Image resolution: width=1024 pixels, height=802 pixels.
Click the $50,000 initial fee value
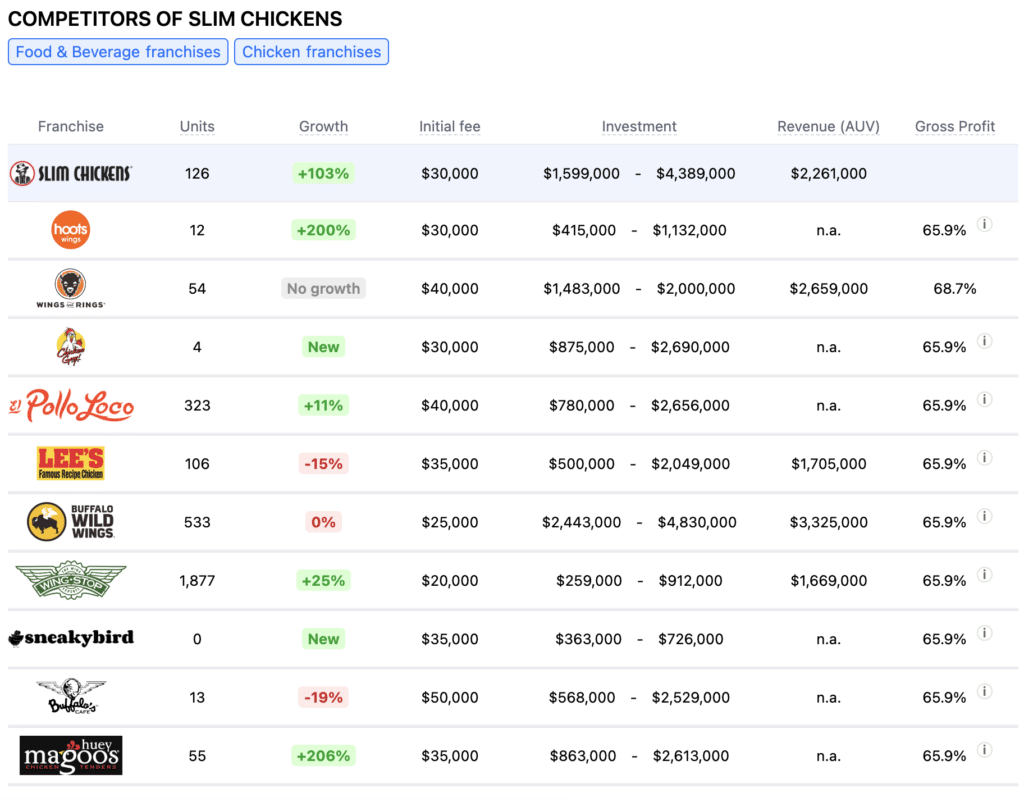(x=449, y=698)
